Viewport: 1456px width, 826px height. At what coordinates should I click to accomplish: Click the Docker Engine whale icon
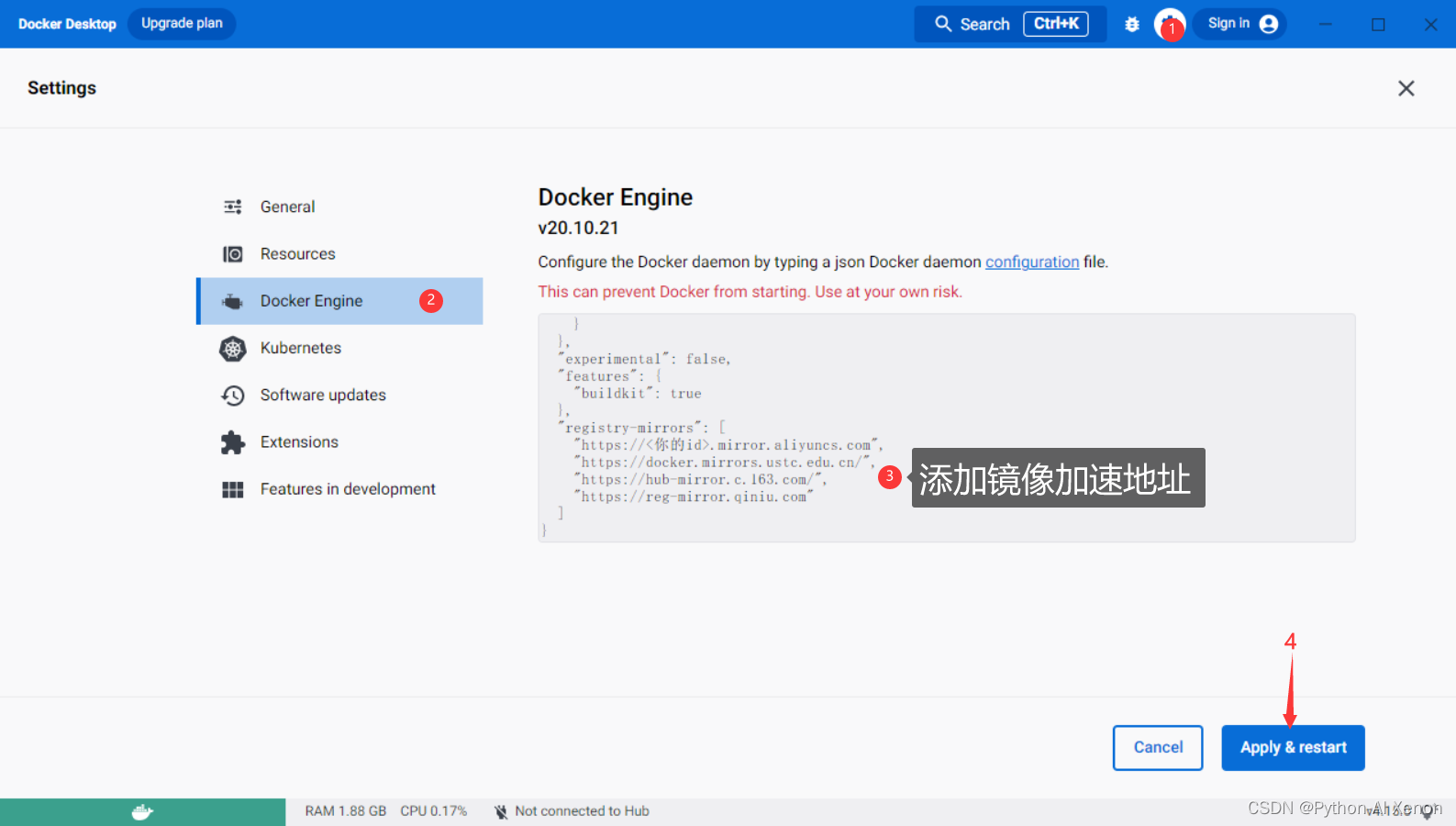tap(233, 302)
